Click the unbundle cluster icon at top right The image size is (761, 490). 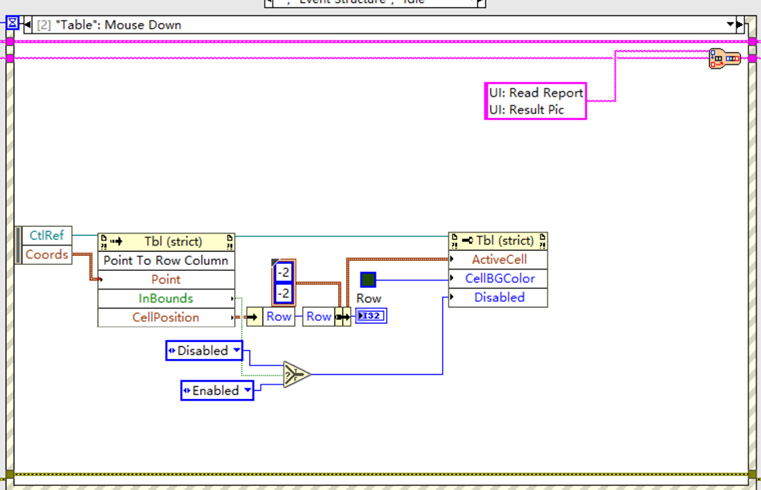pos(724,59)
